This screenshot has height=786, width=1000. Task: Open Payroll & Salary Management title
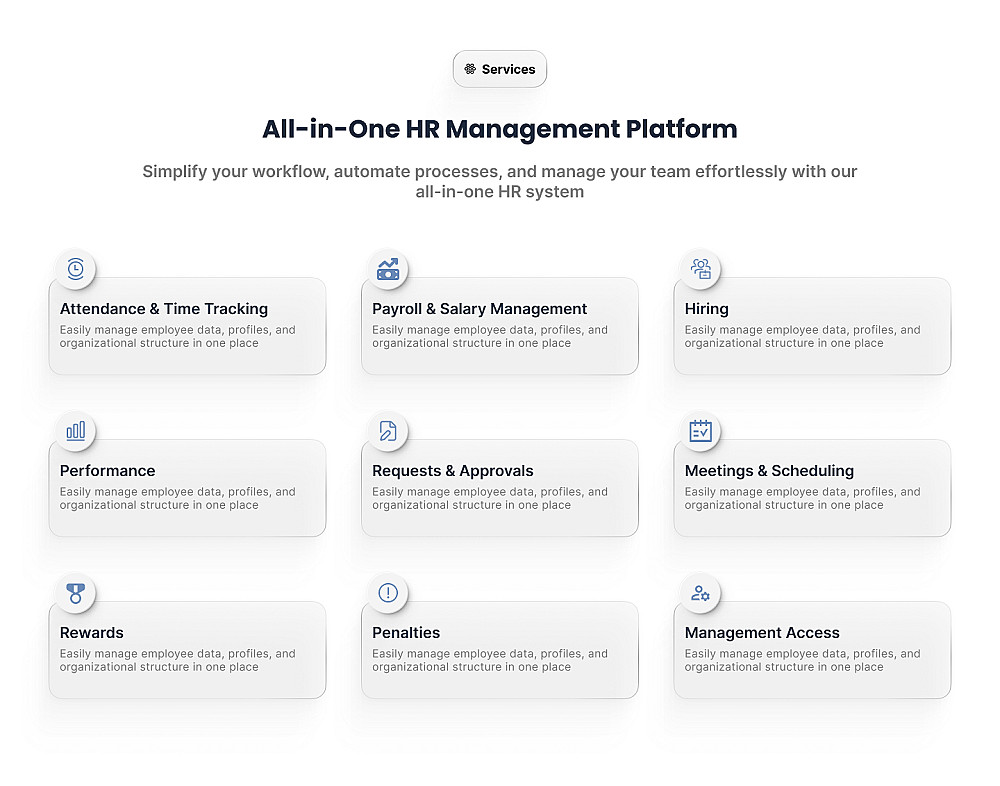480,309
